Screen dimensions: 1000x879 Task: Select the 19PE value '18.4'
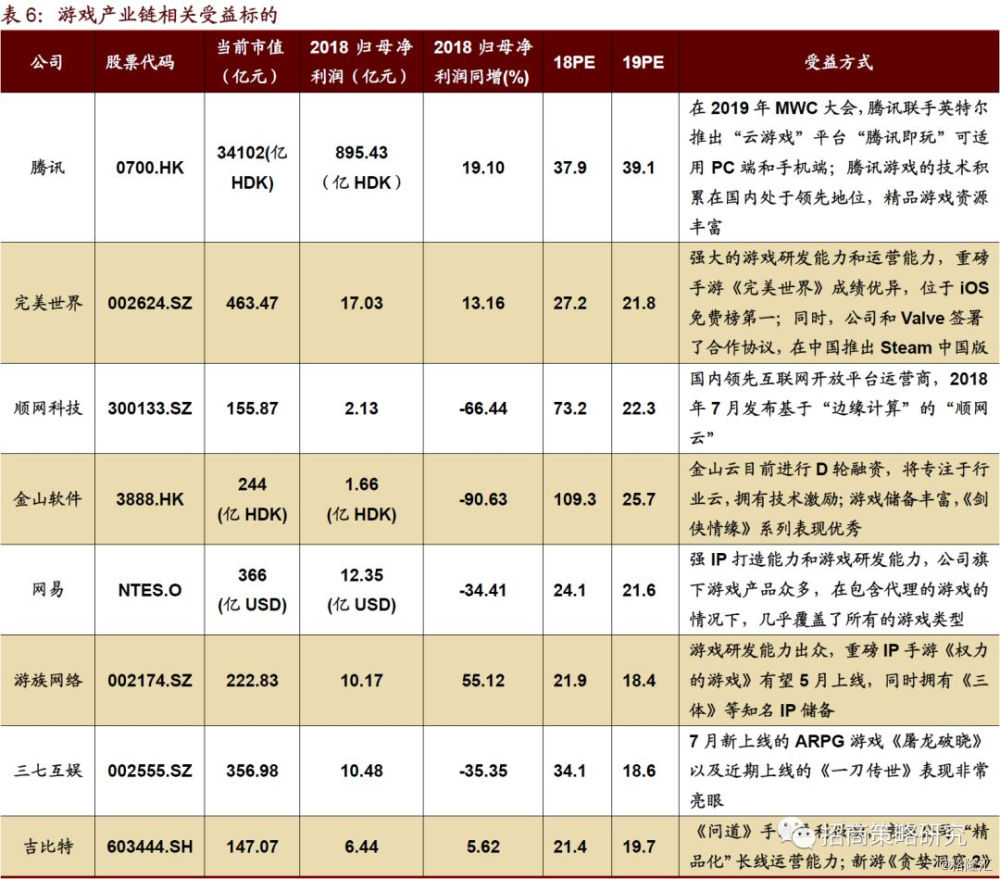click(x=639, y=681)
